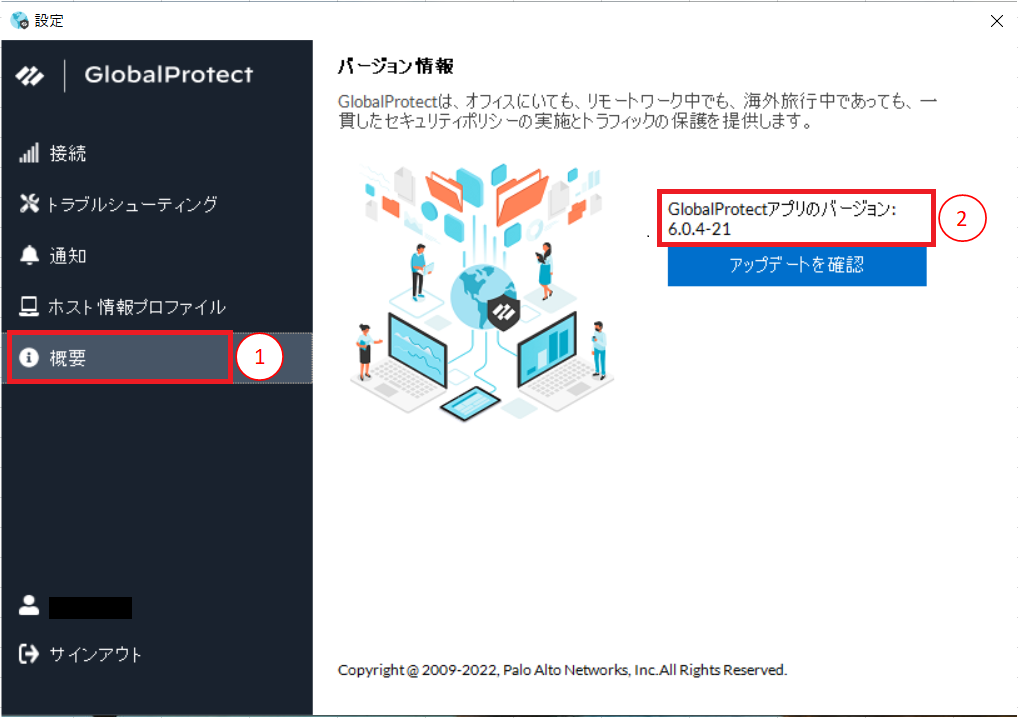Click the サインアウト link
This screenshot has width=1018, height=718.
(95, 654)
